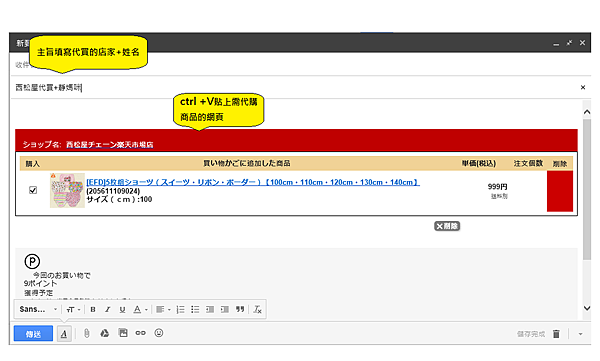Viewport: 600px width, 361px height.
Task: Click the 儲存完成 saved status text
Action: (x=531, y=334)
